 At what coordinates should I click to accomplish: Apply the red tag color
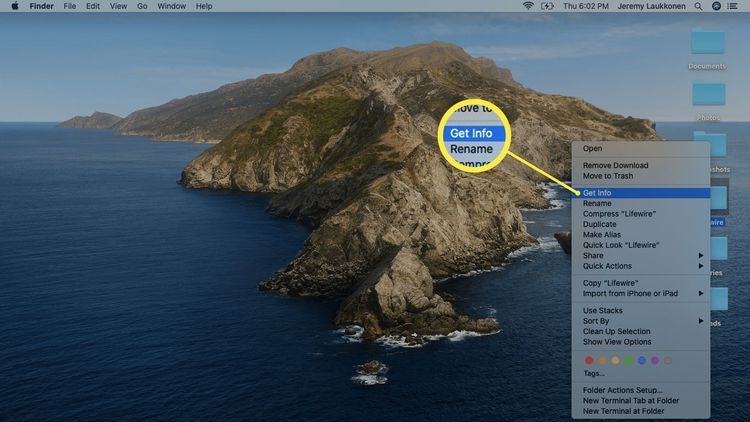[x=589, y=360]
